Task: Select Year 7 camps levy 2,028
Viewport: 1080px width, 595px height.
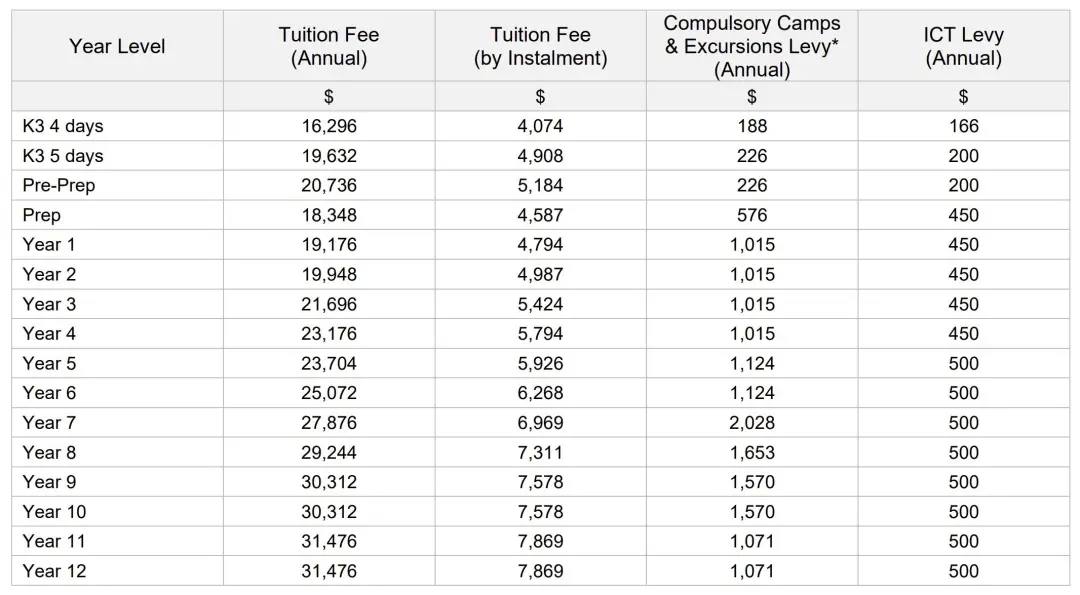Action: (751, 422)
